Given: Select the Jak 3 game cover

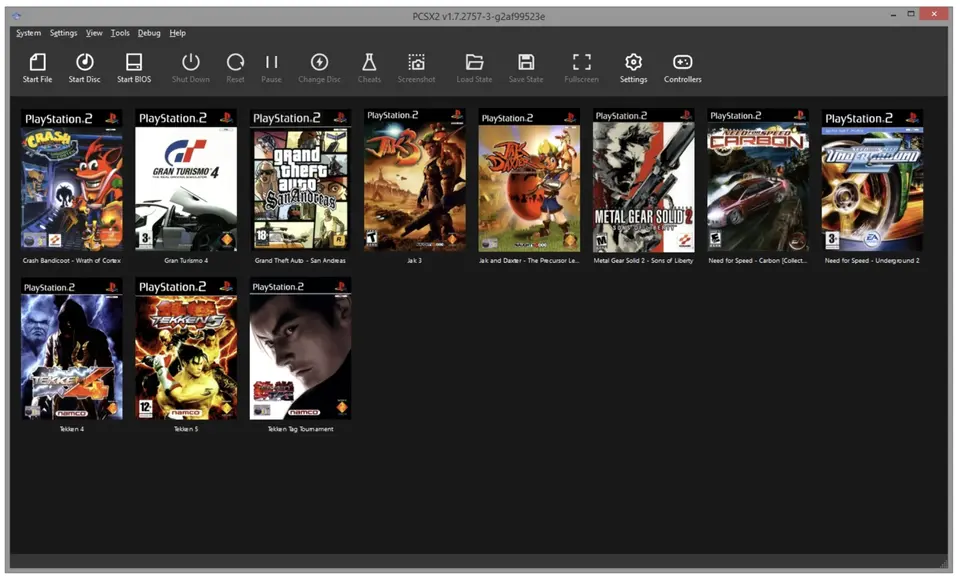Looking at the screenshot, I should (x=414, y=180).
